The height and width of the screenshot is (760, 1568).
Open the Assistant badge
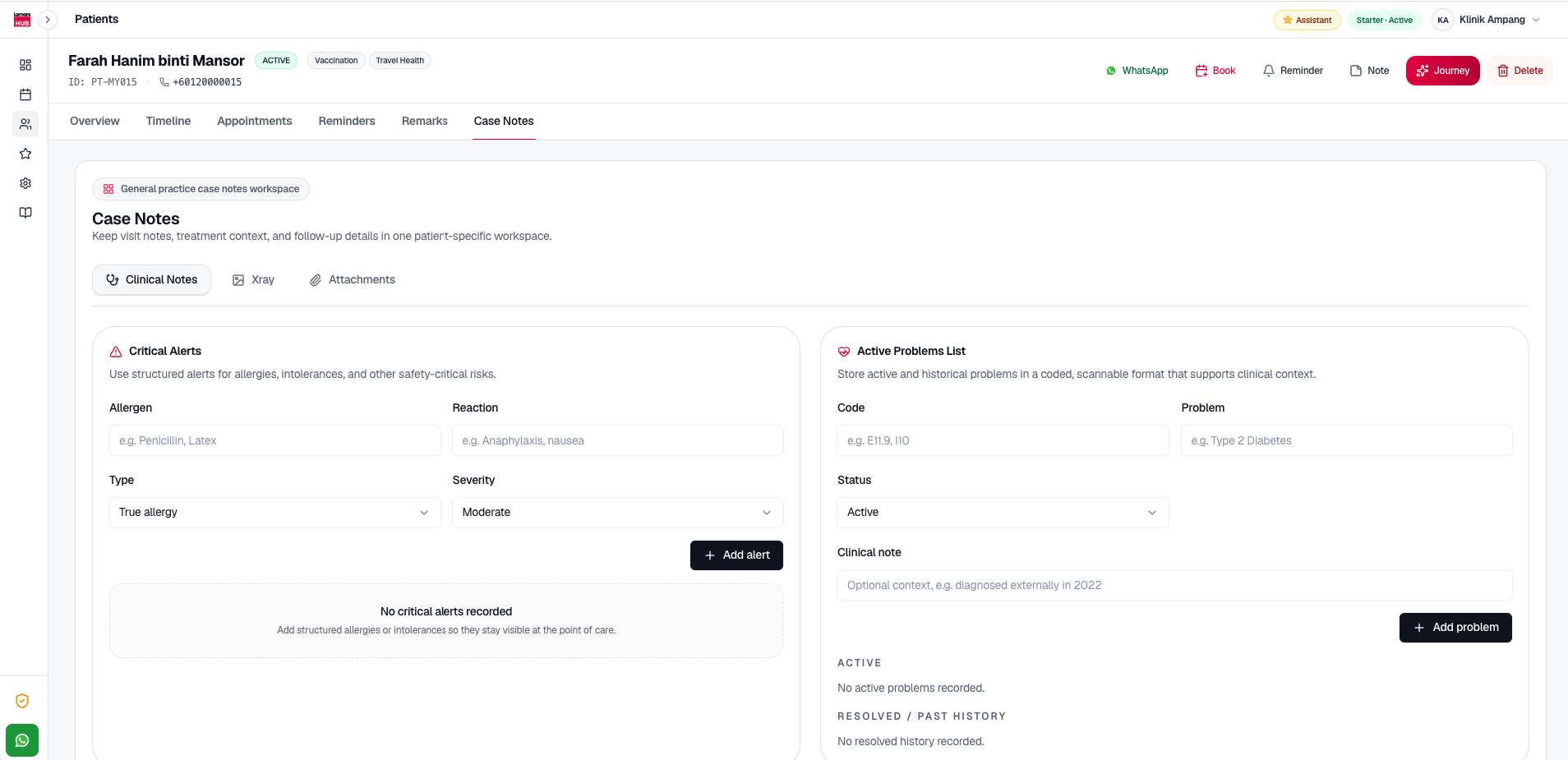[x=1307, y=20]
